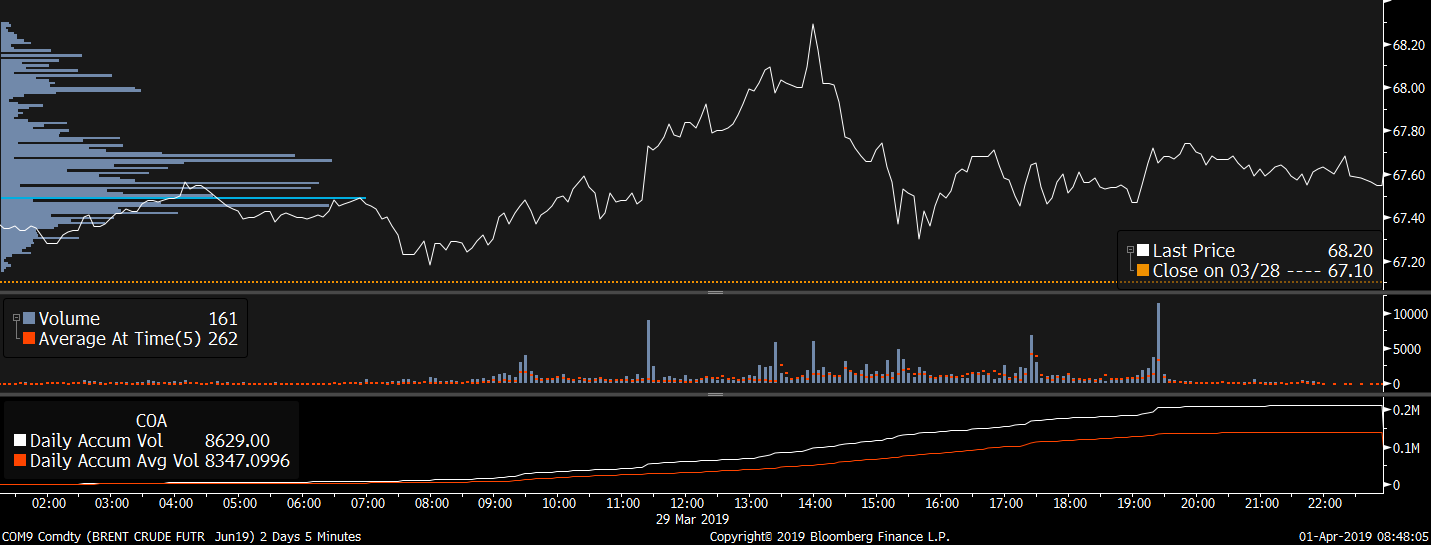Click the 67.40 price axis label

1408,218
